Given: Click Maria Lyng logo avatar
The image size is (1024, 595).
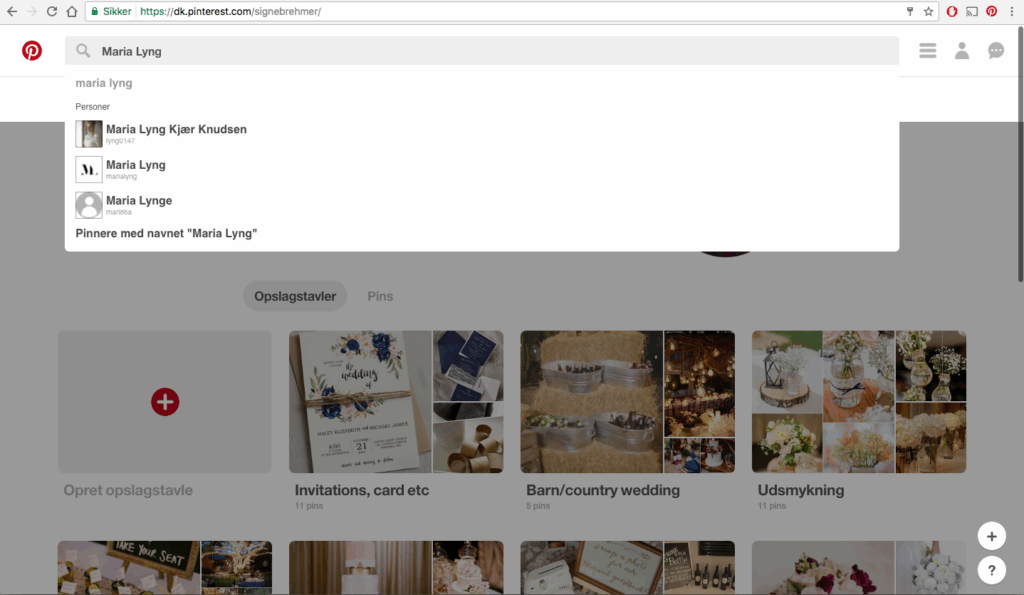Looking at the screenshot, I should (89, 169).
